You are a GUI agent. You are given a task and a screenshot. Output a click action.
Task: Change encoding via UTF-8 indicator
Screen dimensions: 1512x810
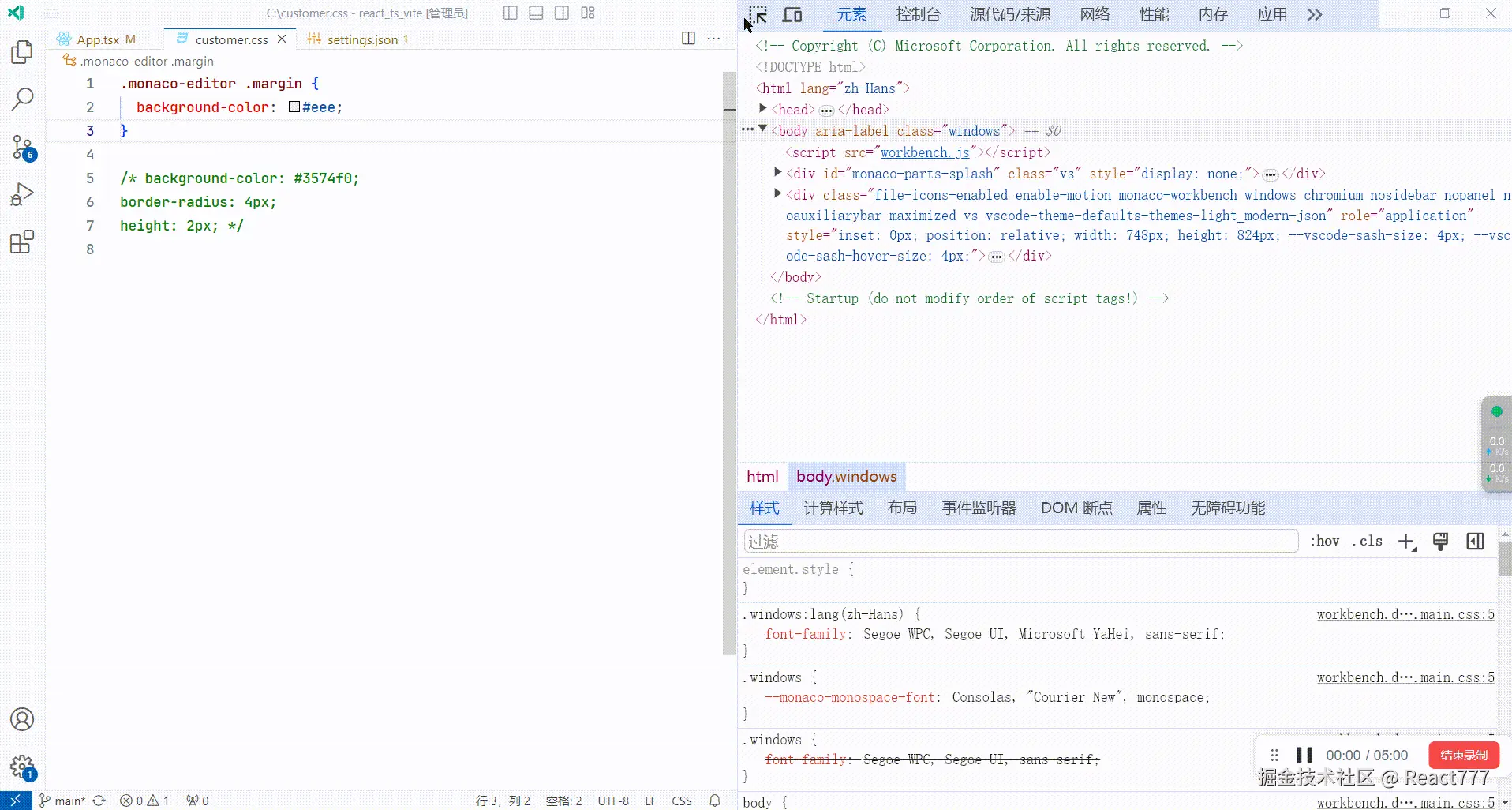[x=613, y=801]
